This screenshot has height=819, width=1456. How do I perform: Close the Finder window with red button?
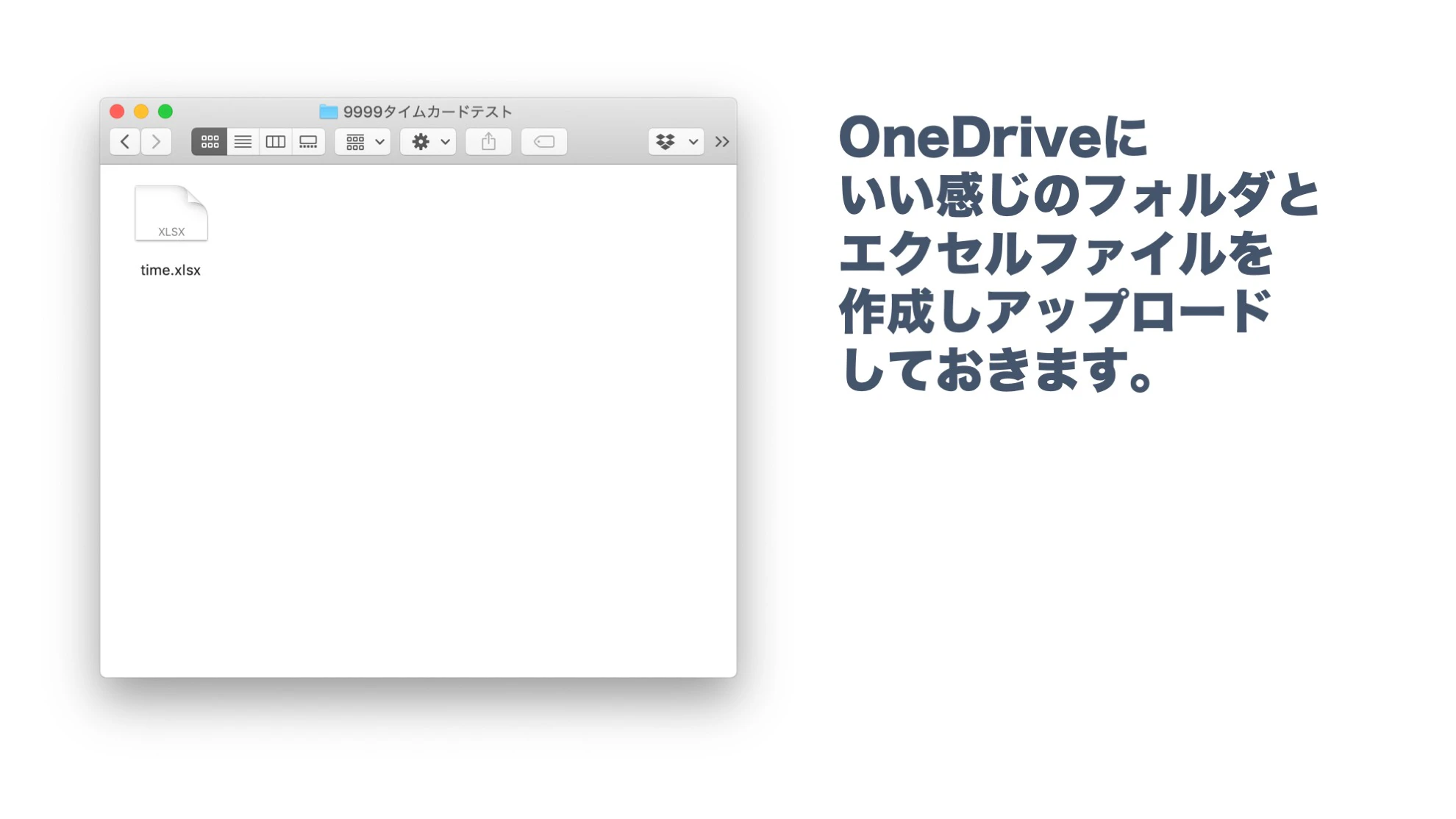tap(117, 112)
